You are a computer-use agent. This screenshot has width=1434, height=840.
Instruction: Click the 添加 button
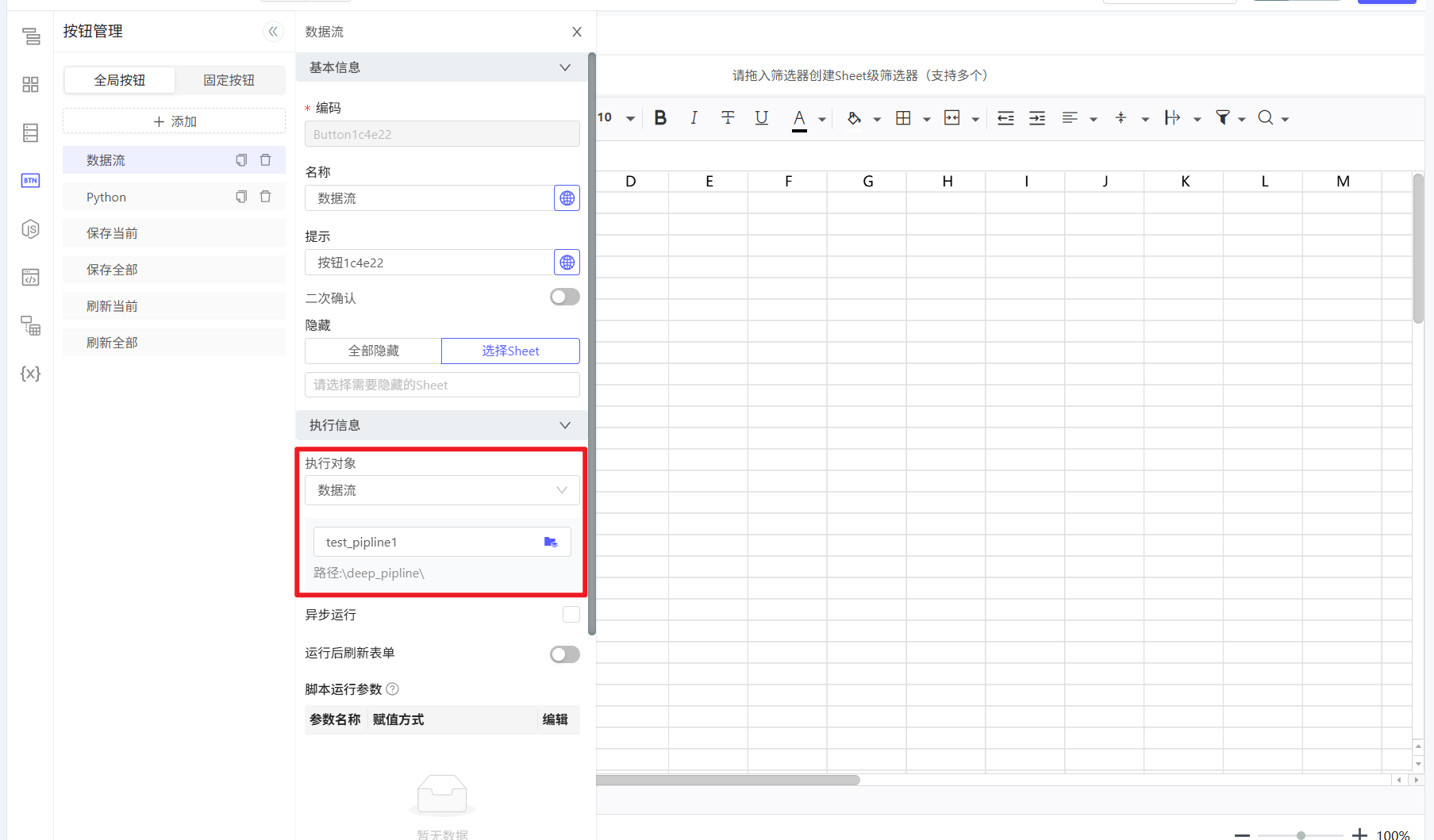tap(174, 121)
